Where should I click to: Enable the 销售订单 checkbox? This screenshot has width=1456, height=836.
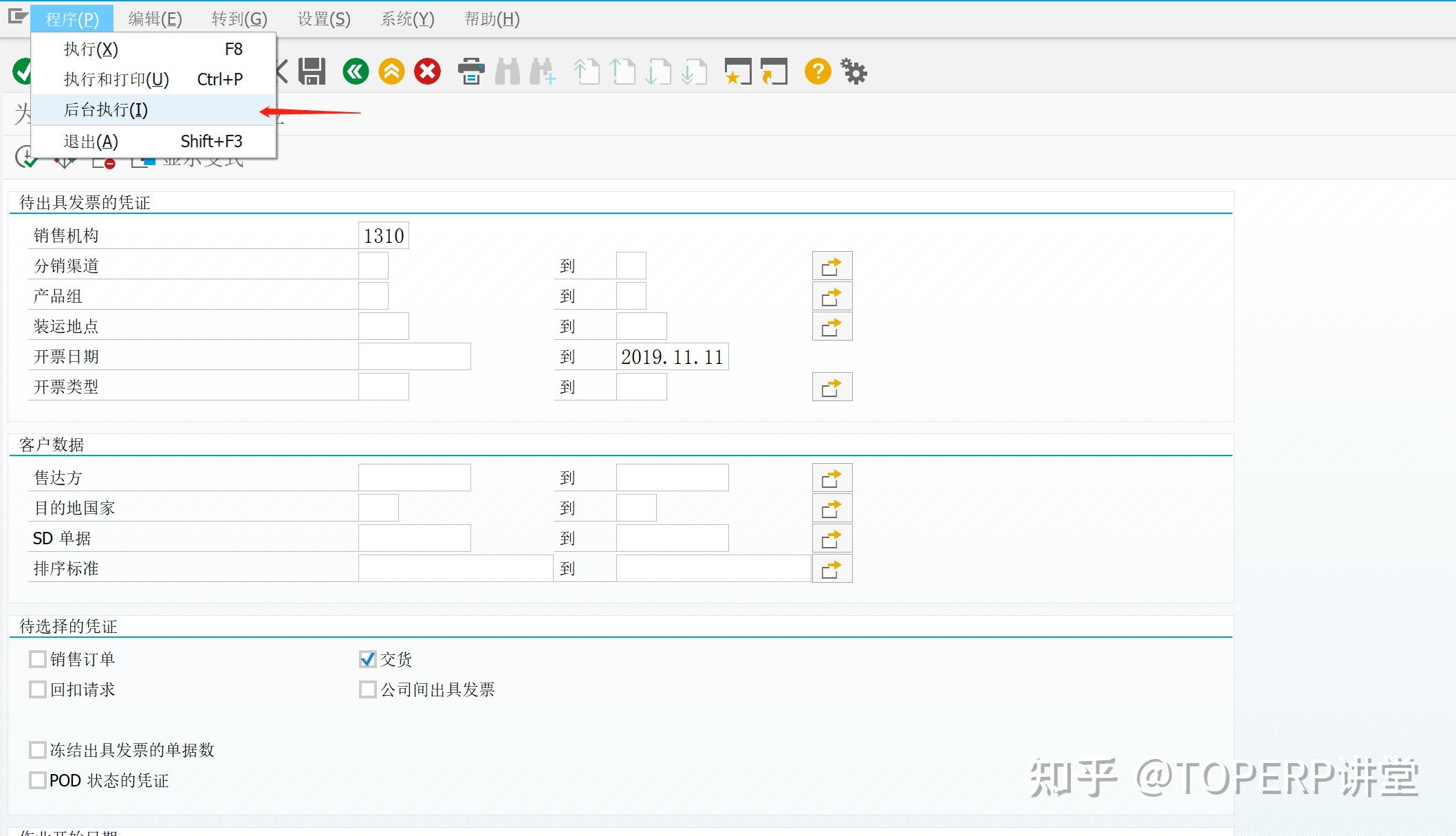coord(38,658)
